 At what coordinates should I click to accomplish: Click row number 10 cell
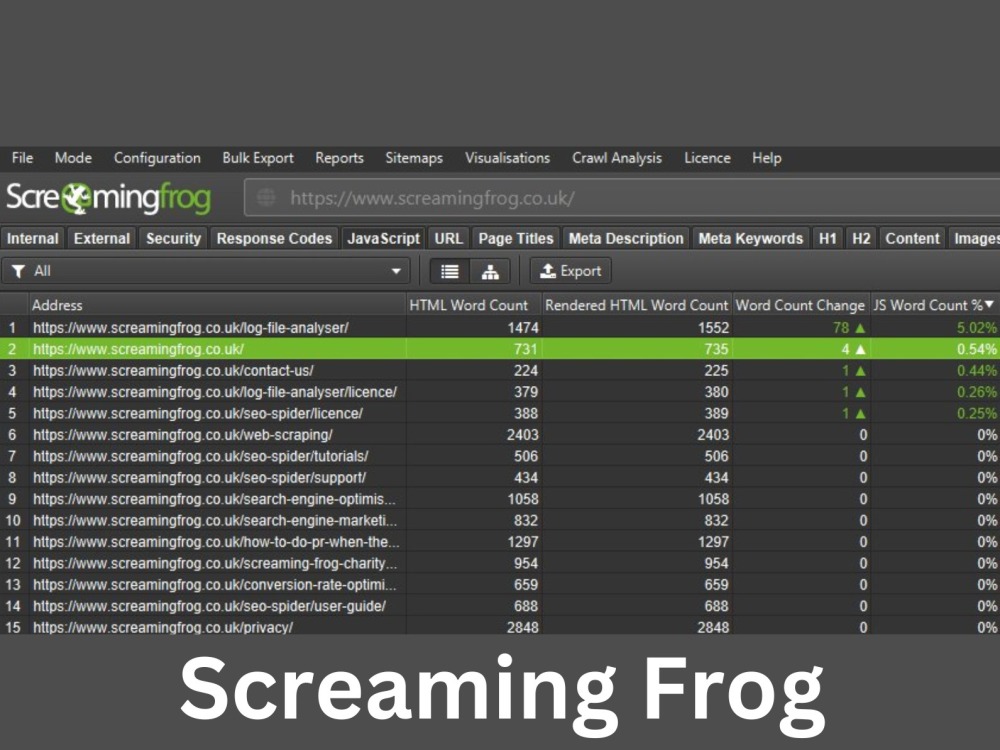(13, 520)
